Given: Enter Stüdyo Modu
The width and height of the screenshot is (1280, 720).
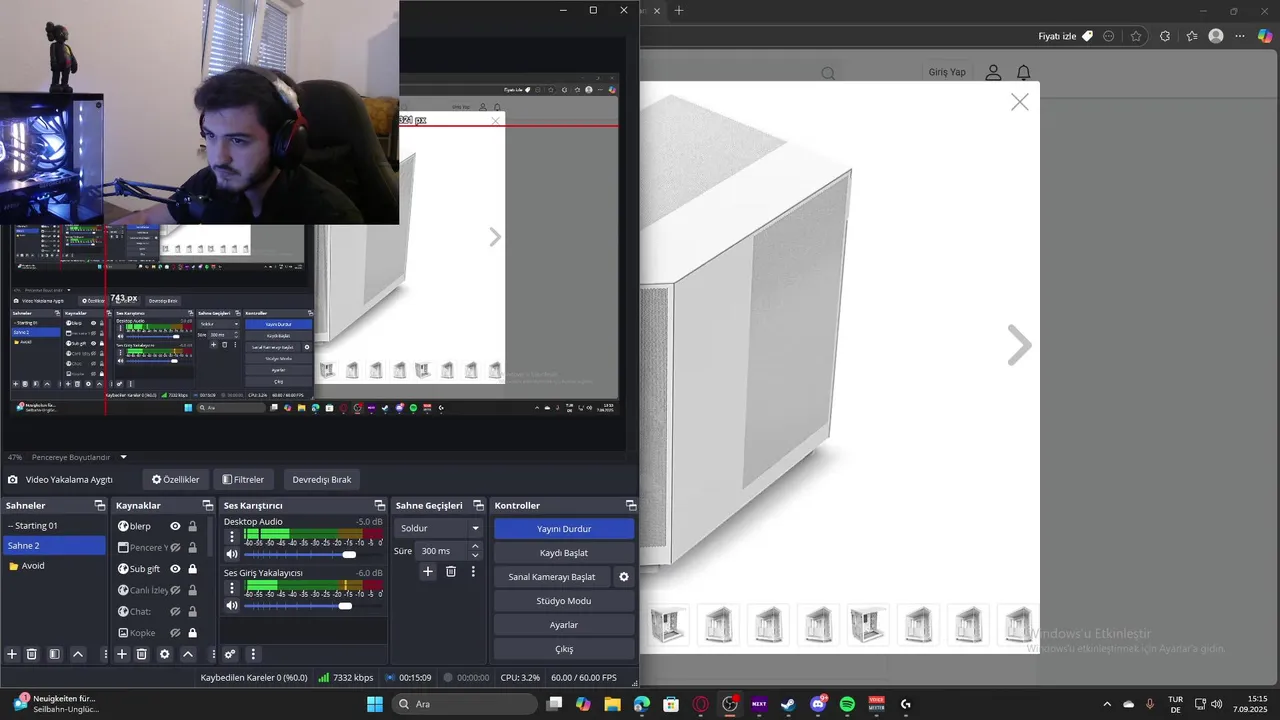Looking at the screenshot, I should [564, 601].
